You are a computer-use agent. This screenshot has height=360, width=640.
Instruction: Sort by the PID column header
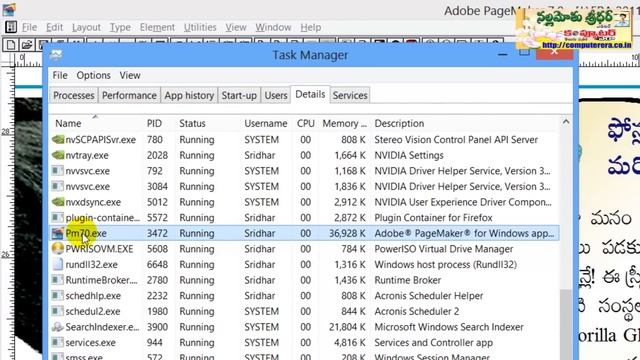[154, 123]
